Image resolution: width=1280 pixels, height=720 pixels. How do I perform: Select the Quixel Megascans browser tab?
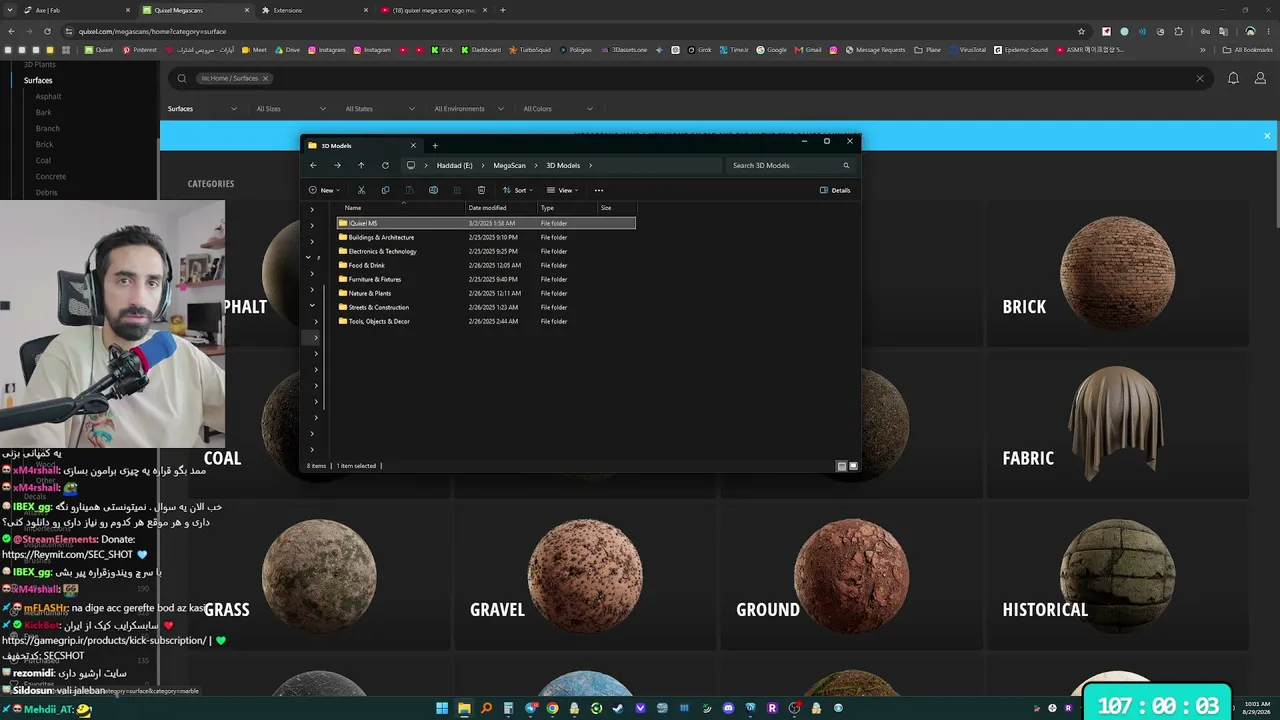pyautogui.click(x=195, y=10)
